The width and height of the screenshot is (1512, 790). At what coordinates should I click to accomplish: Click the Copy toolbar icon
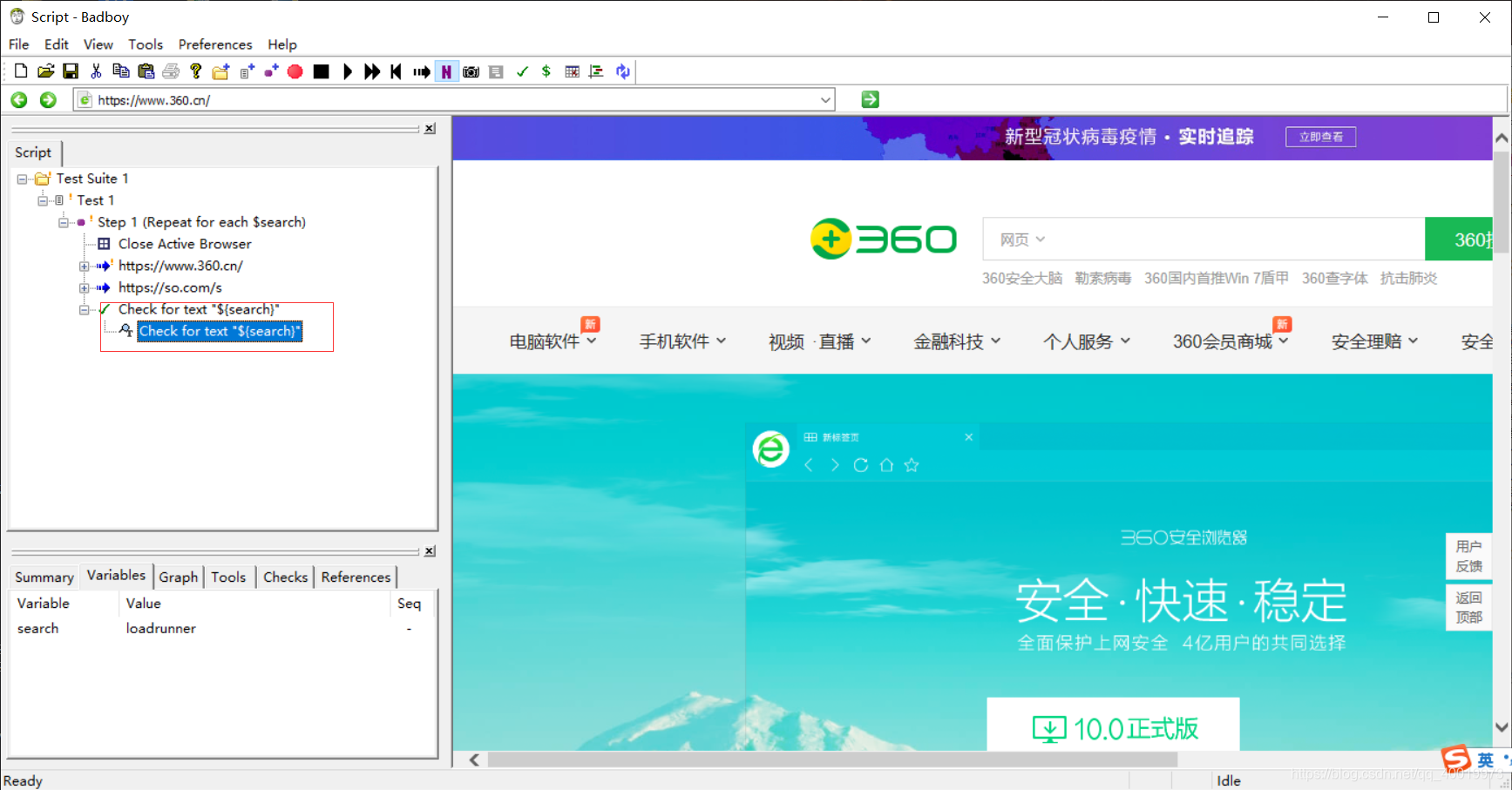(121, 71)
